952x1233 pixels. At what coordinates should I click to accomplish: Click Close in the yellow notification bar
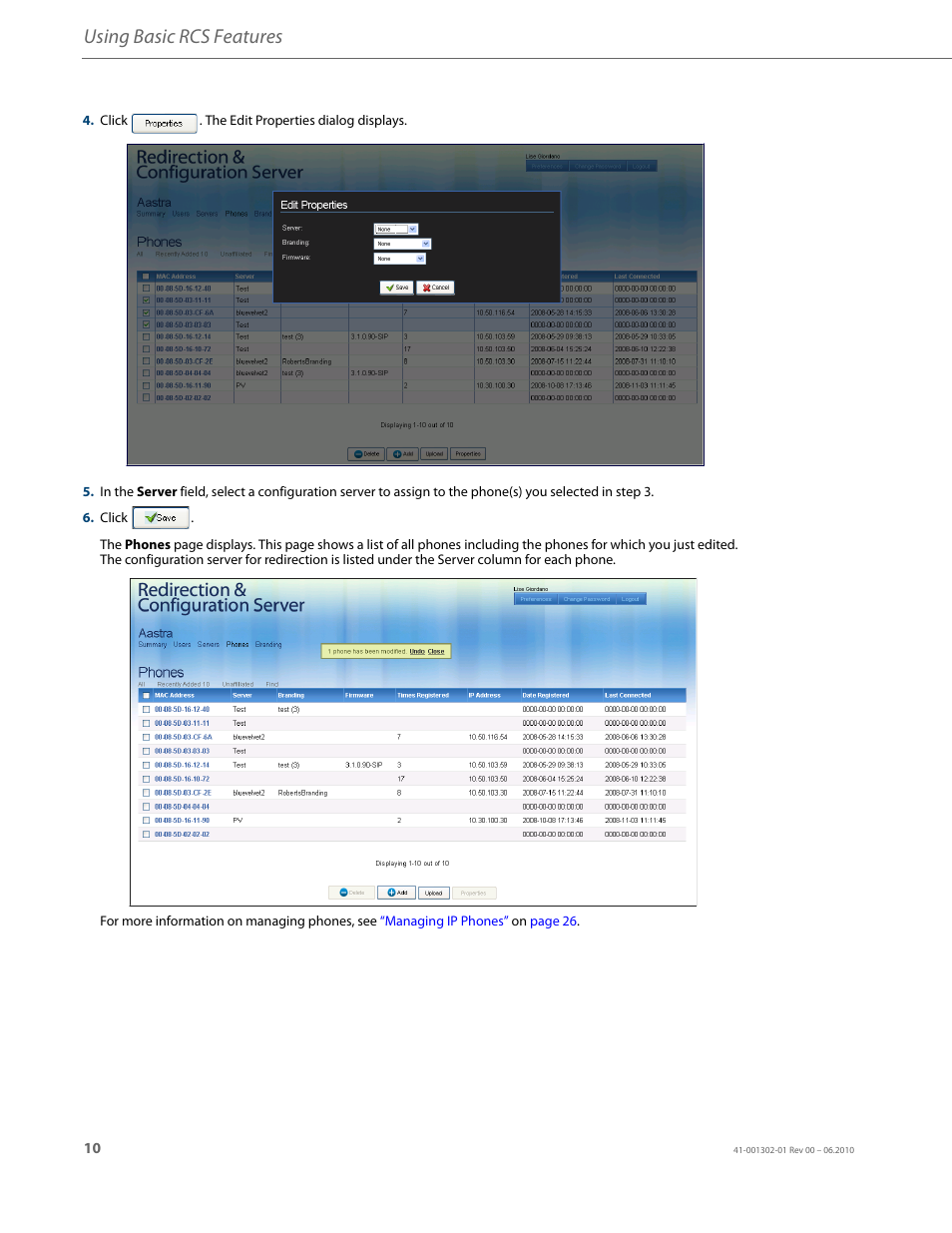[x=436, y=651]
